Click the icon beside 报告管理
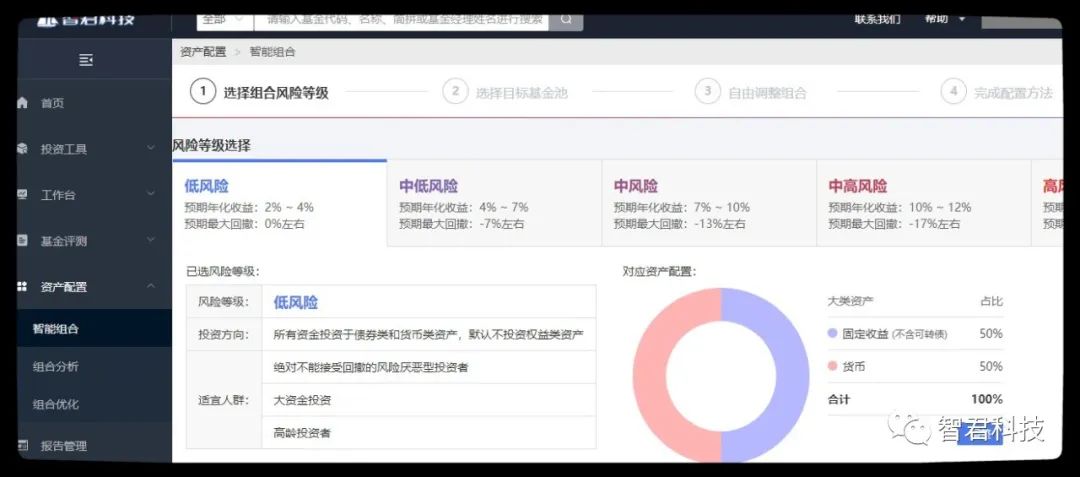1080x477 pixels. [x=23, y=445]
